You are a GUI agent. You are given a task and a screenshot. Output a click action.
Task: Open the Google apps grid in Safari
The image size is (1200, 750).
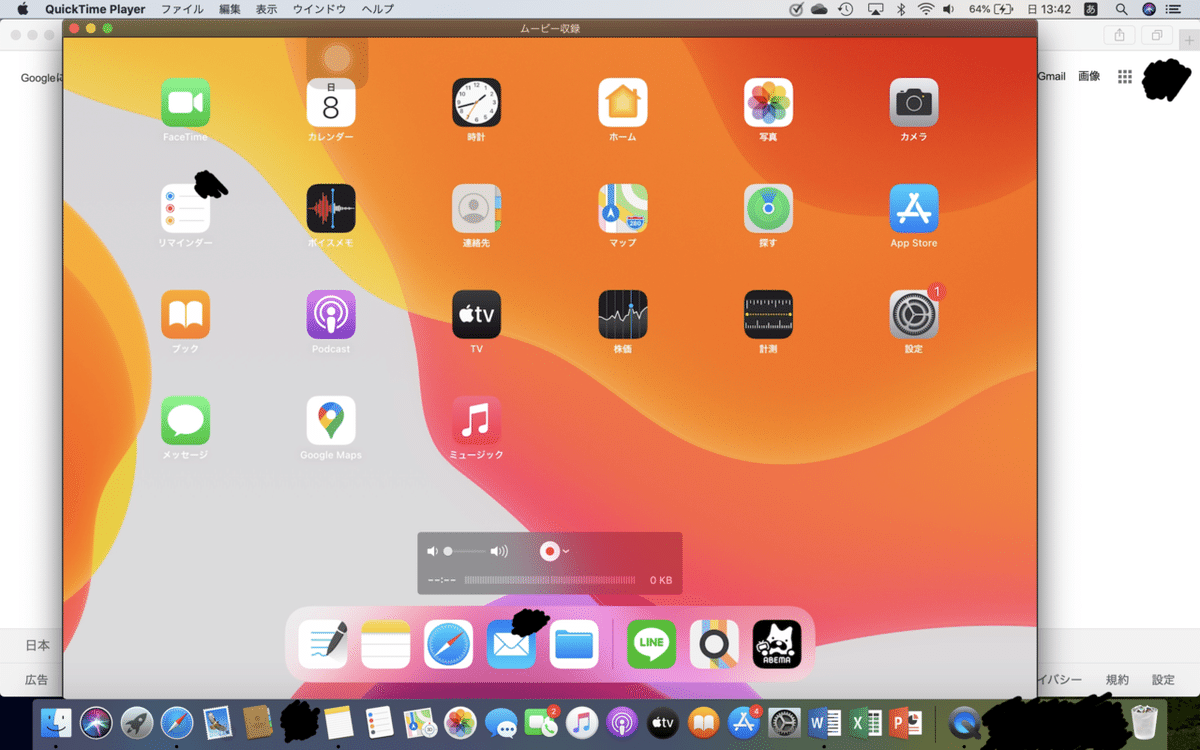(1125, 76)
